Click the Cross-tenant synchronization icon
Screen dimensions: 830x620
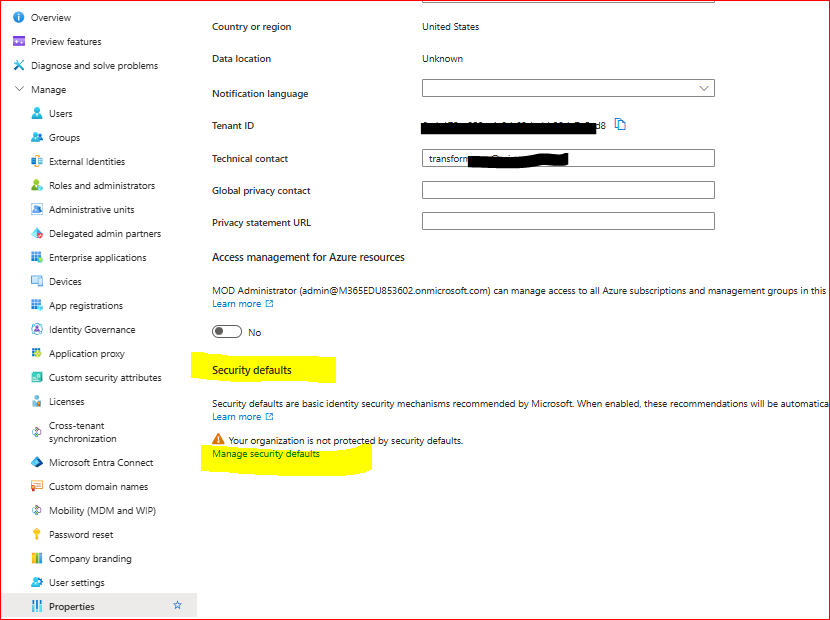pos(37,432)
